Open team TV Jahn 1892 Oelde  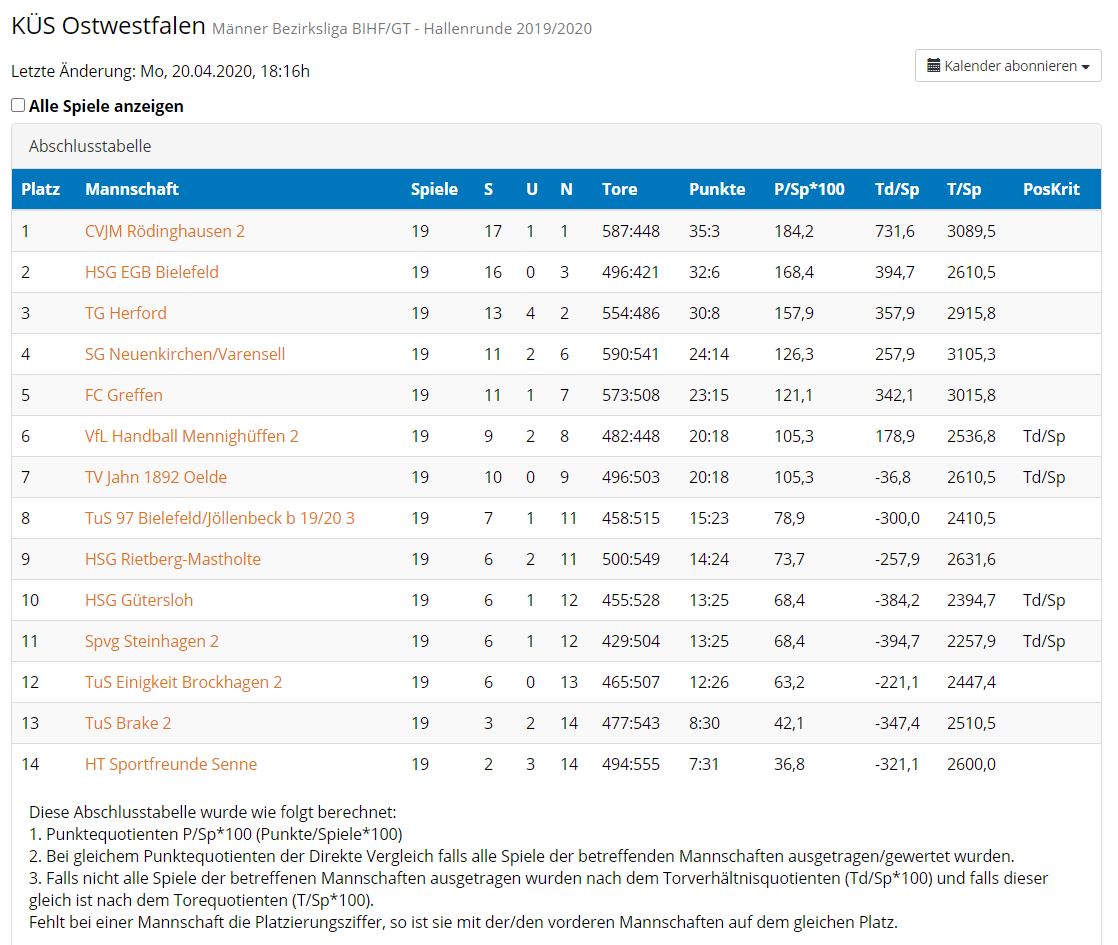[x=155, y=477]
